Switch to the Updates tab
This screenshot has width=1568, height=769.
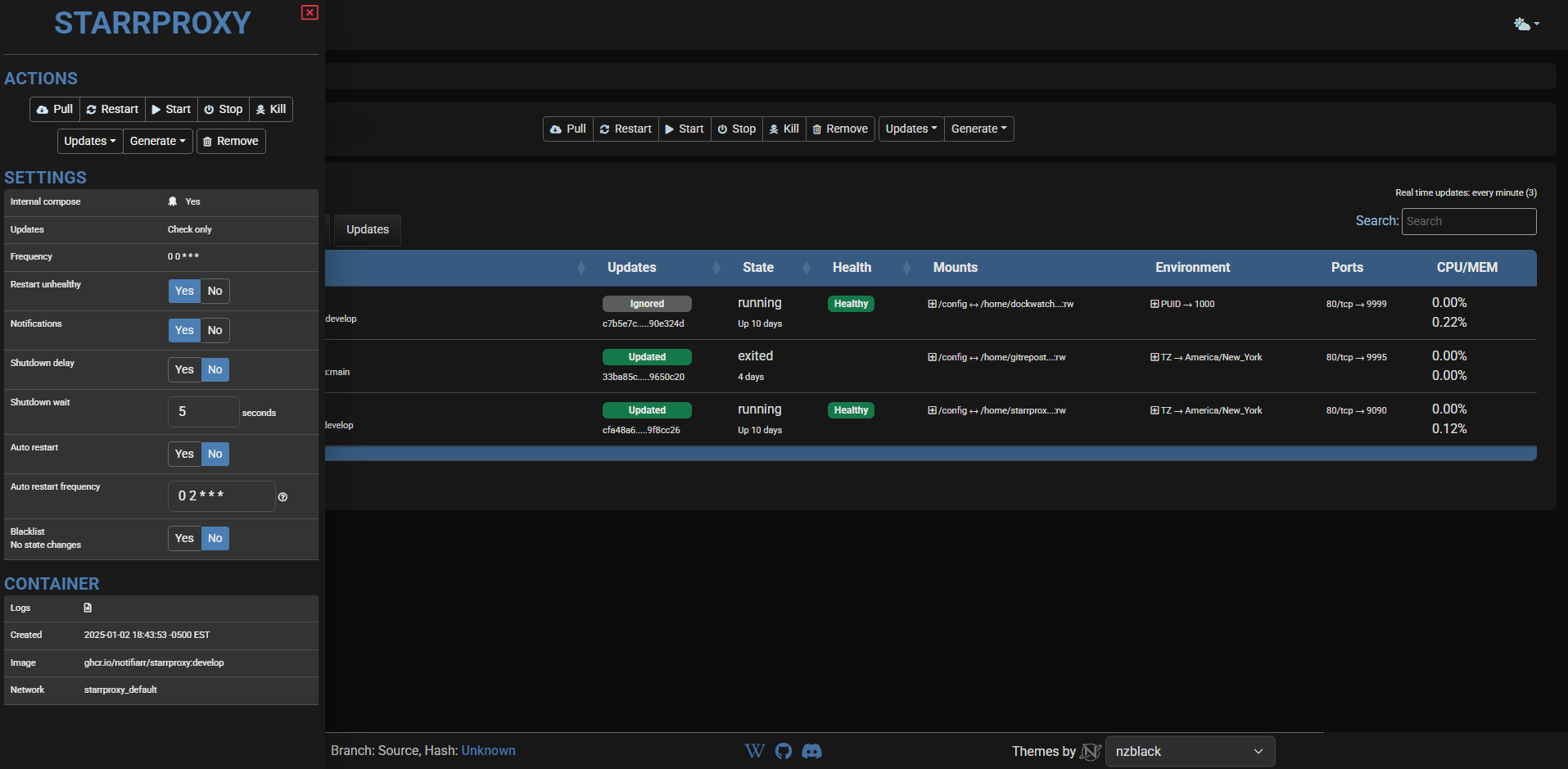tap(367, 229)
